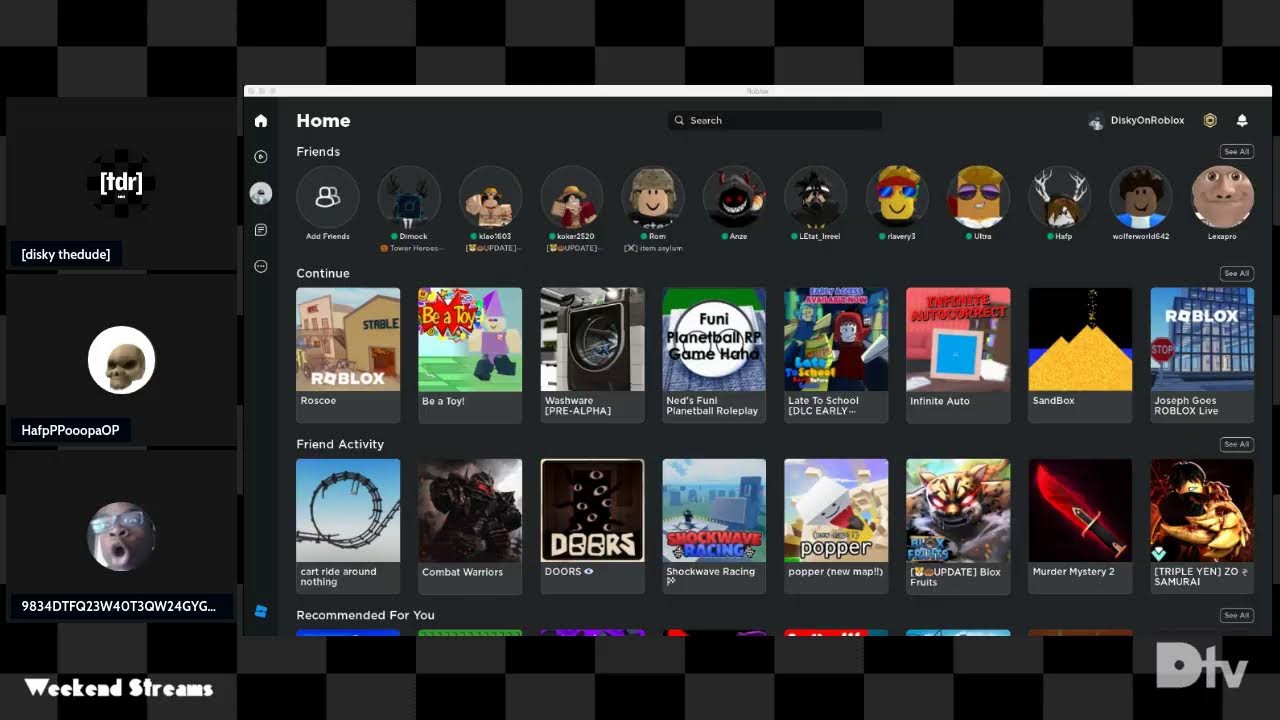Open the notifications bell icon
The width and height of the screenshot is (1280, 720).
1242,120
